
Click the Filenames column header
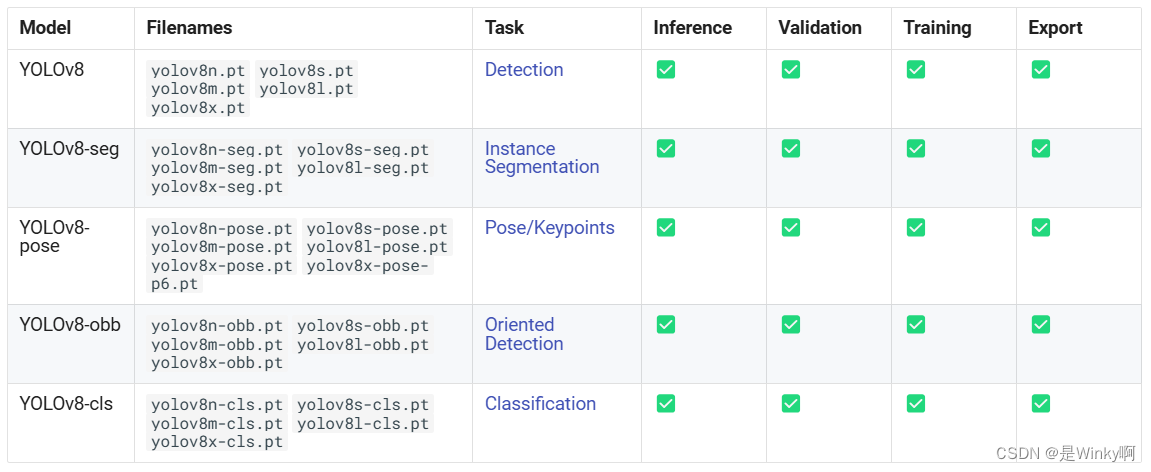coord(189,28)
